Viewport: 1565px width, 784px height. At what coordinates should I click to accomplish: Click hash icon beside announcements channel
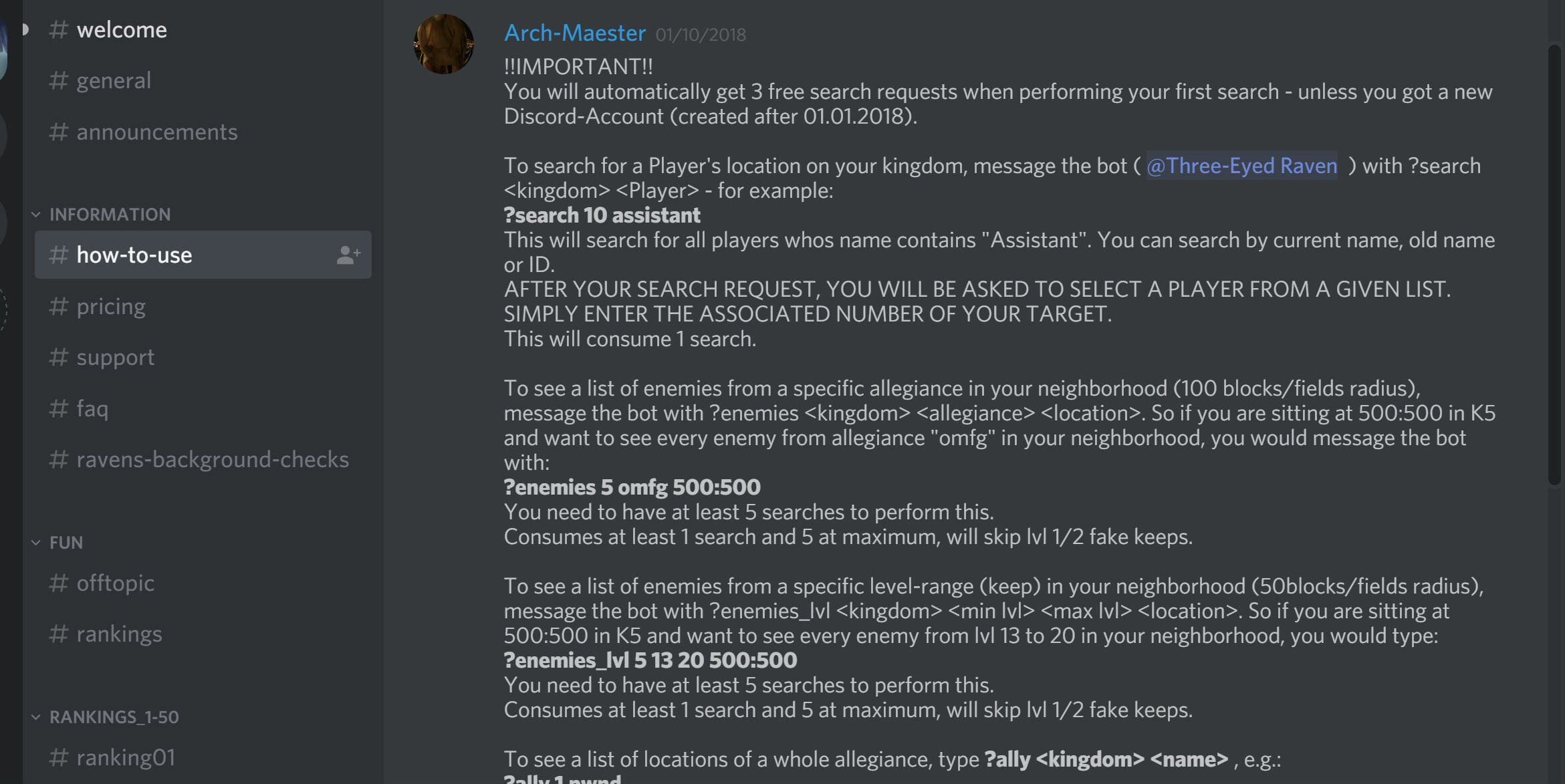[59, 132]
